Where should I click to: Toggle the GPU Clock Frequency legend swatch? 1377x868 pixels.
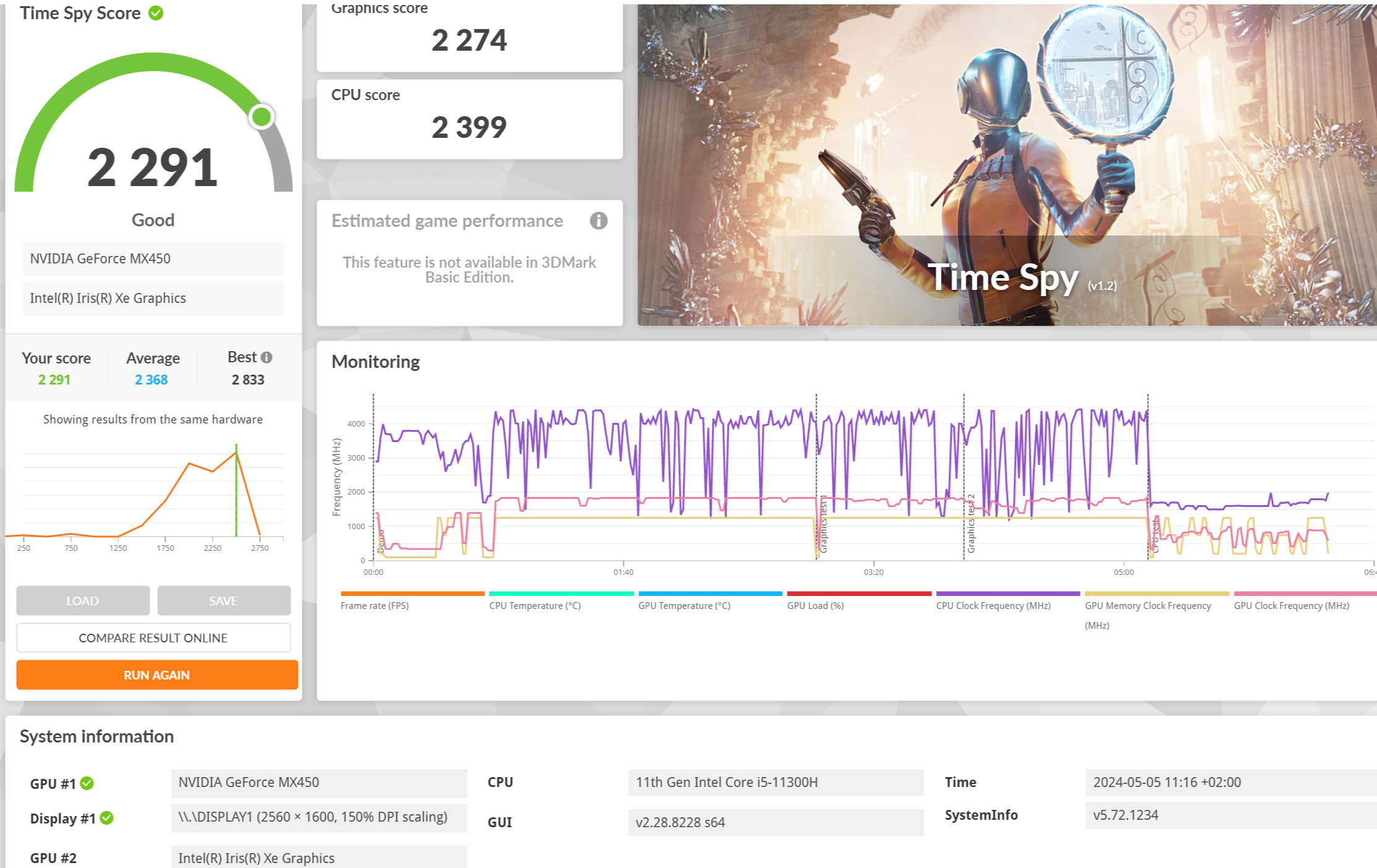(1306, 594)
